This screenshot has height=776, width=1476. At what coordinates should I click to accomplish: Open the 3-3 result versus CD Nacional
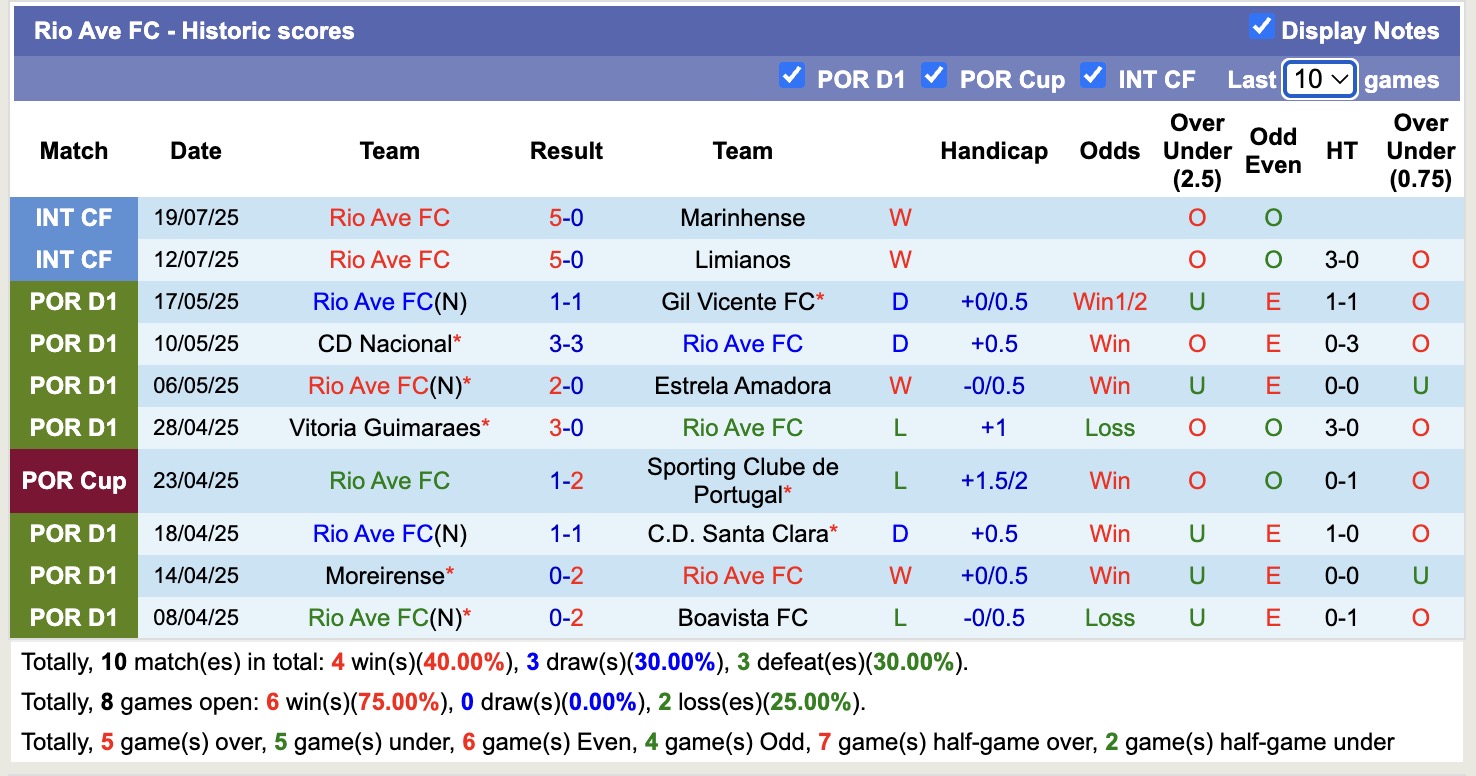[x=566, y=344]
